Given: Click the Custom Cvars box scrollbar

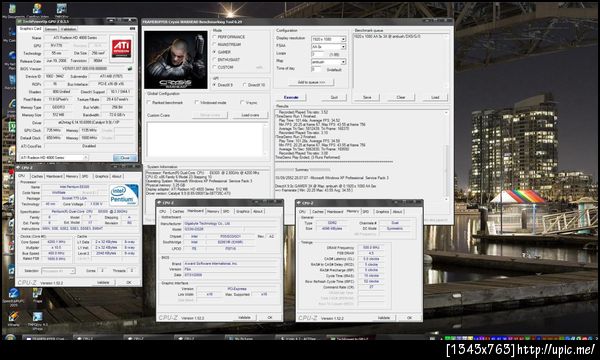Looking at the screenshot, I should [x=266, y=139].
